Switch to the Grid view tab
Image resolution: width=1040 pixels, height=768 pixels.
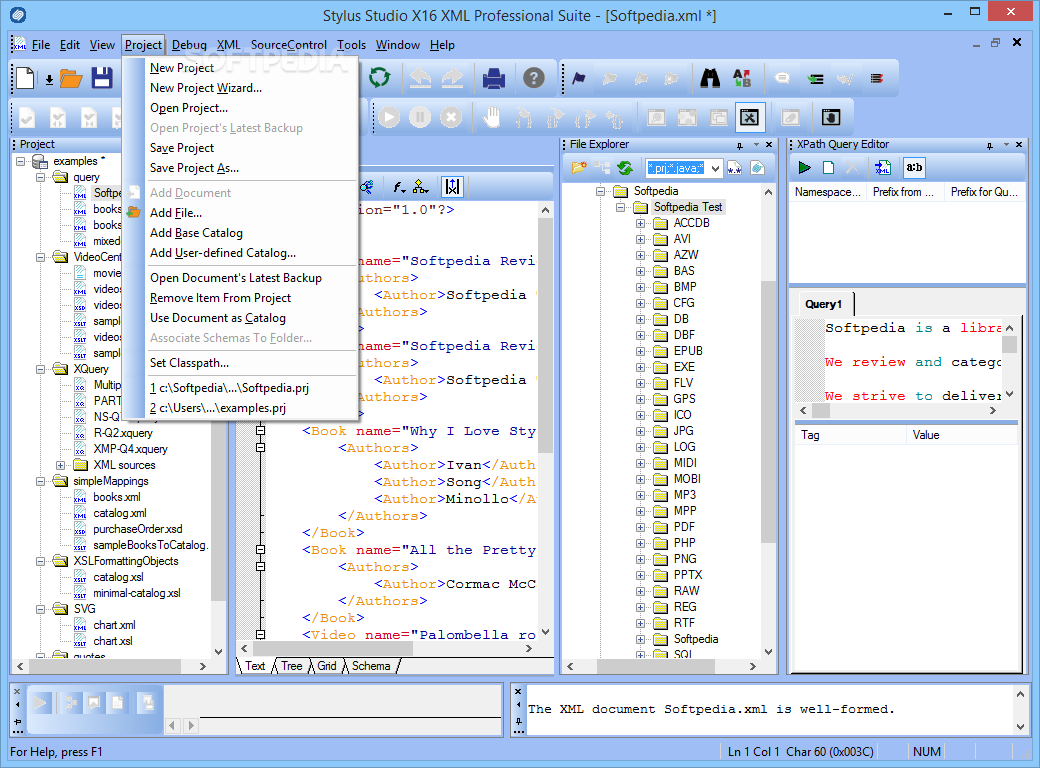pyautogui.click(x=327, y=667)
